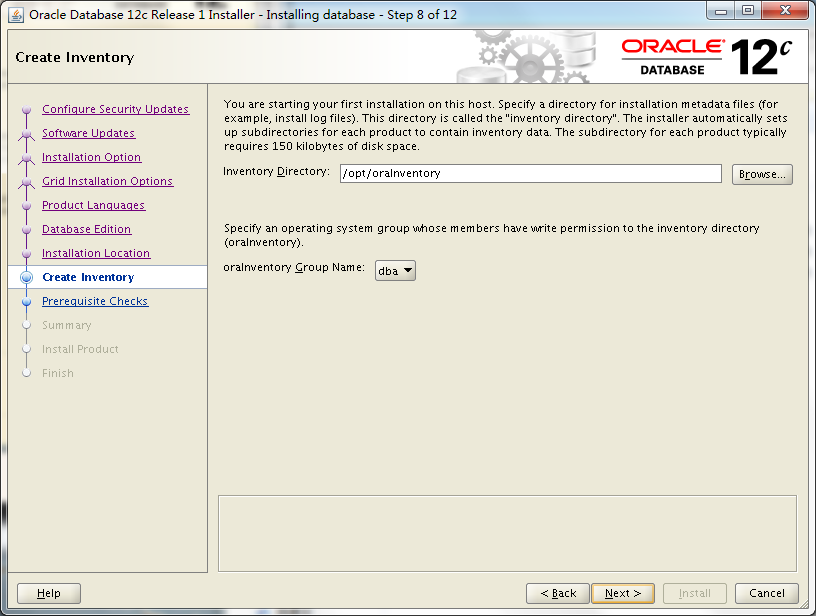
Task: Cancel the database installation
Action: pos(767,592)
